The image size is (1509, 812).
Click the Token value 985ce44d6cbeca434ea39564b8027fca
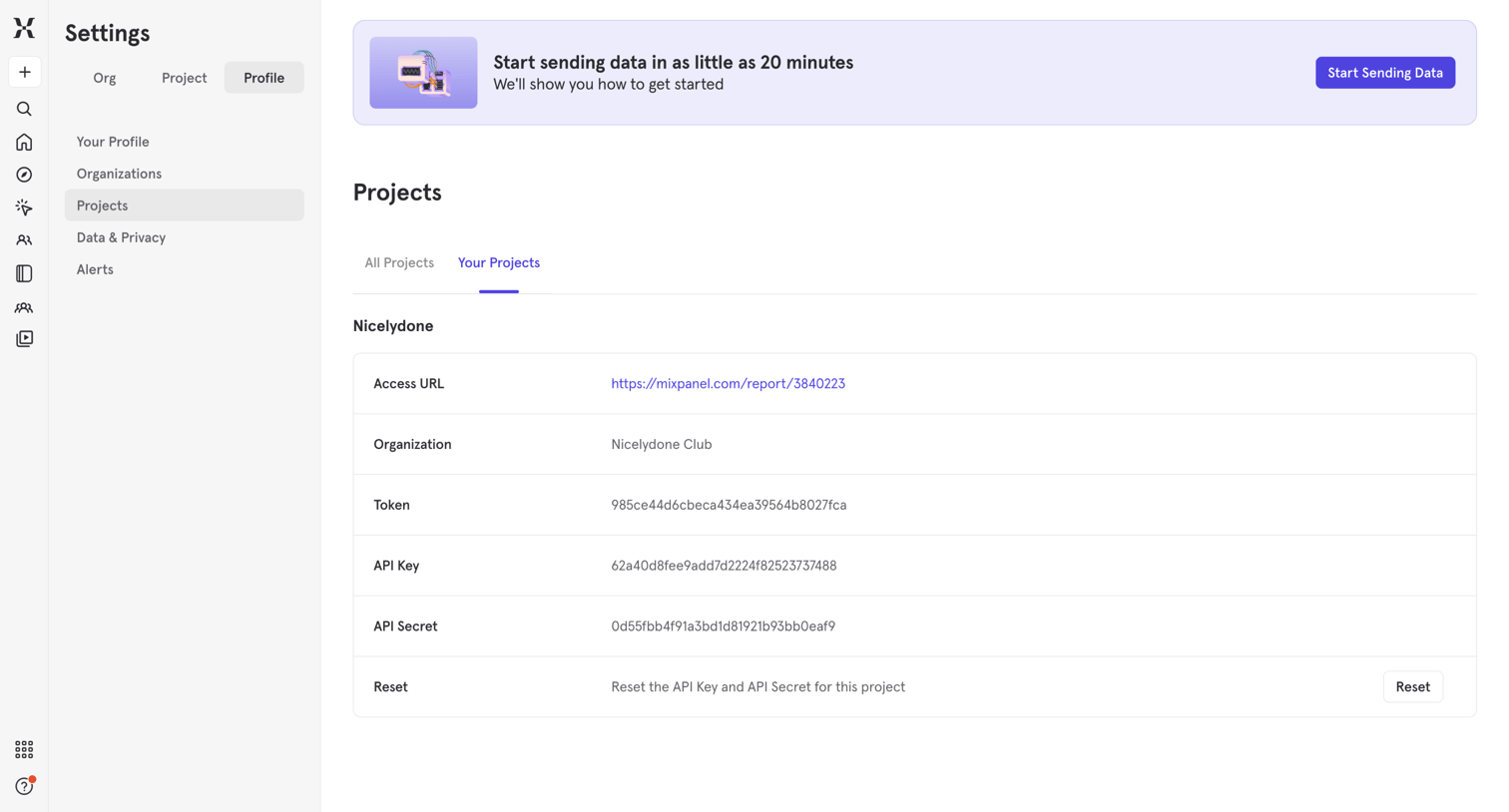click(729, 505)
